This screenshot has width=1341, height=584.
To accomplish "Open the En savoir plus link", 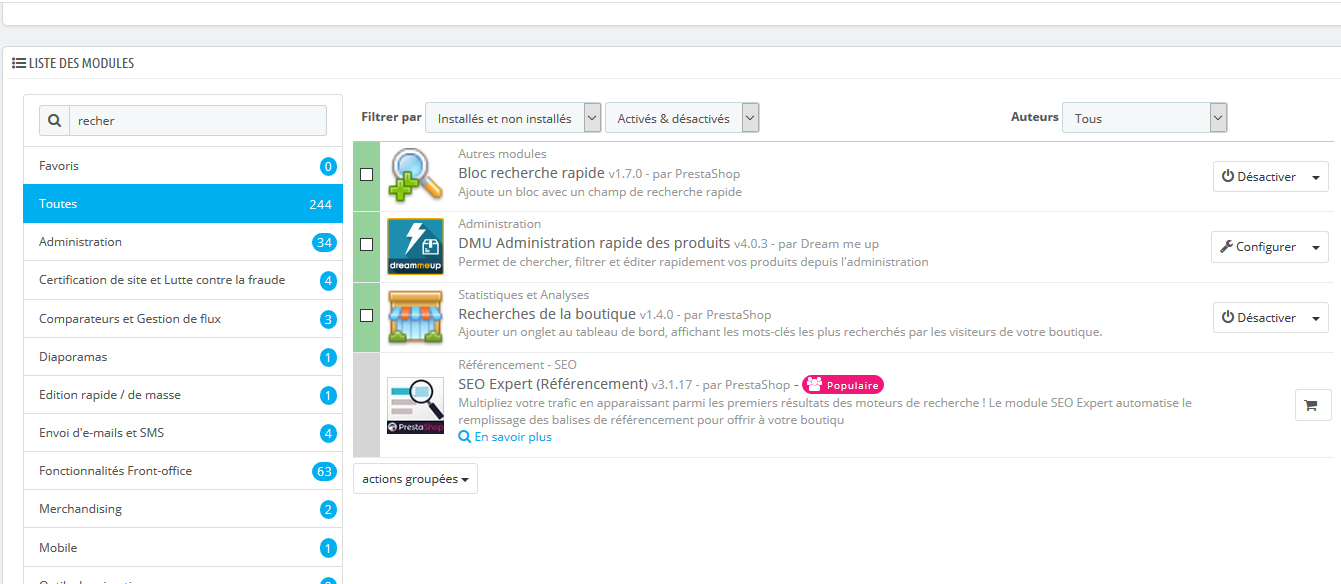I will click(505, 437).
